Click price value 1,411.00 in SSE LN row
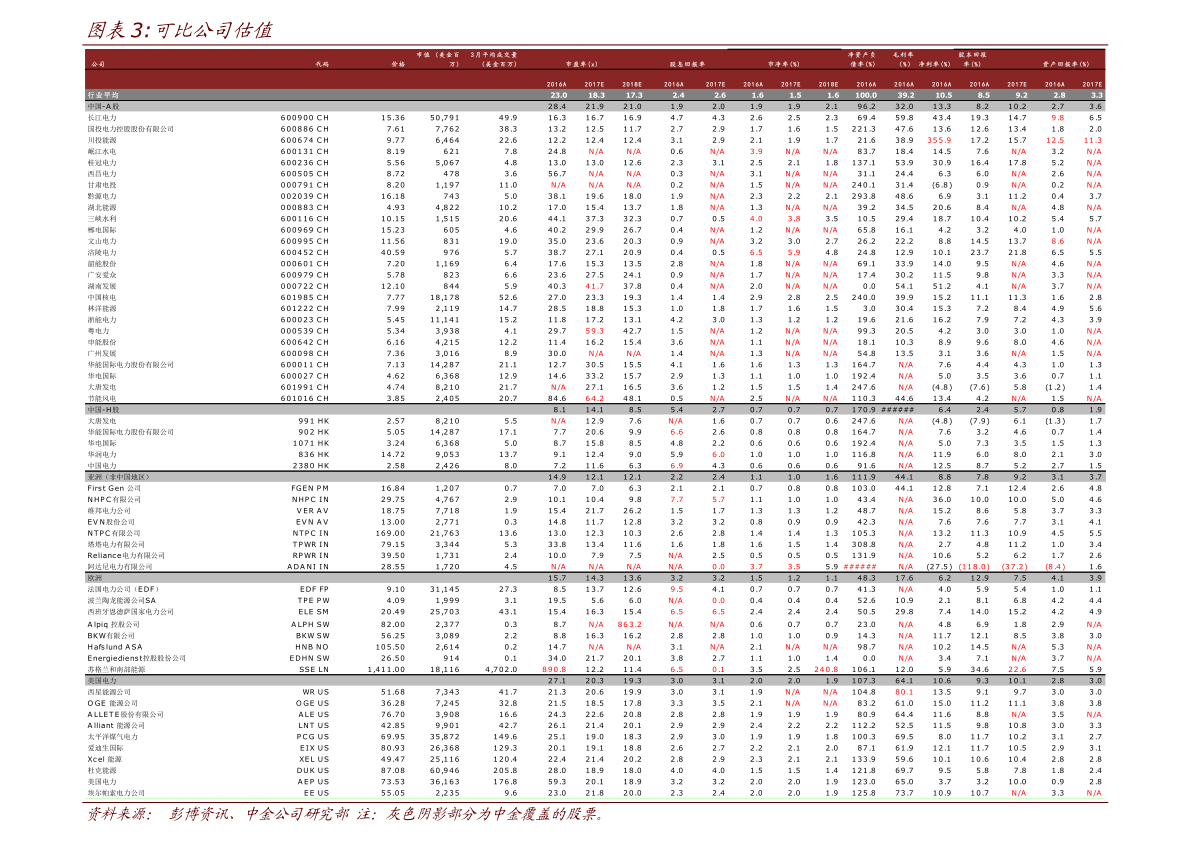1191x843 pixels. pos(387,670)
